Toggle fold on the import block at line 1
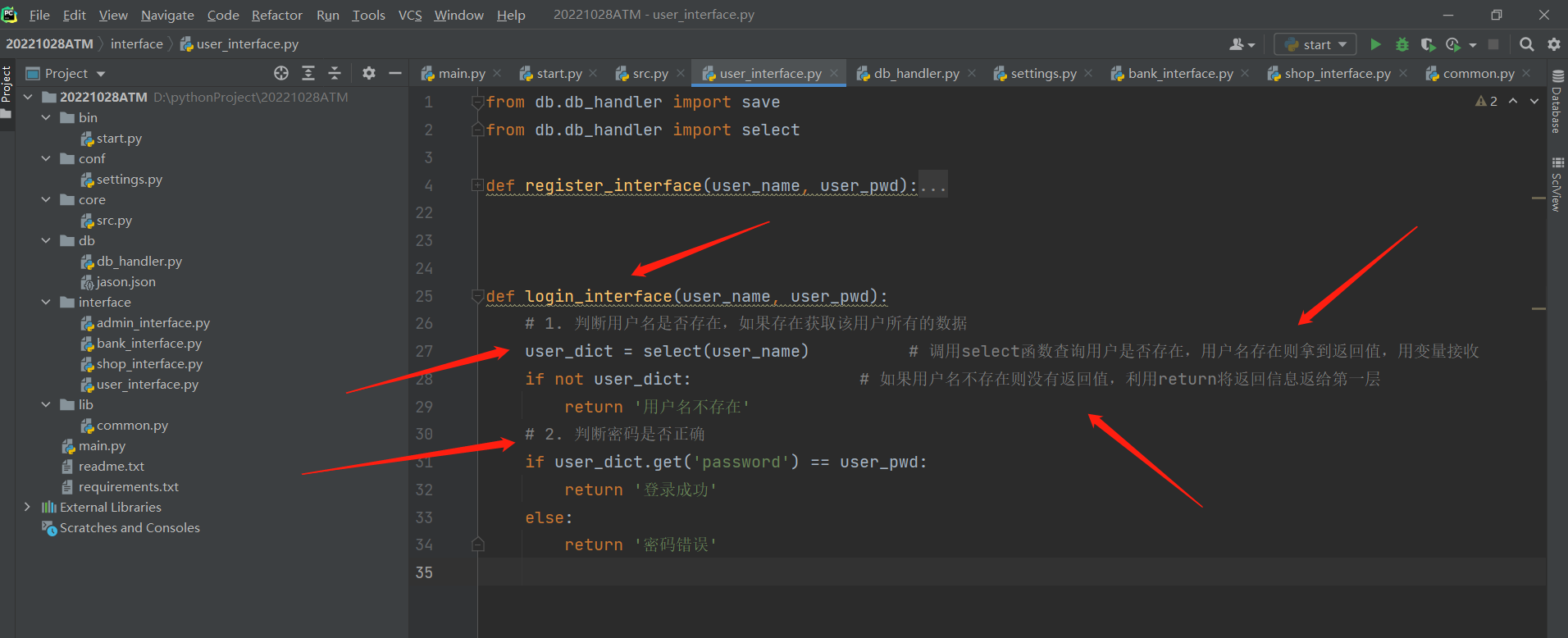The width and height of the screenshot is (1568, 638). pyautogui.click(x=477, y=103)
